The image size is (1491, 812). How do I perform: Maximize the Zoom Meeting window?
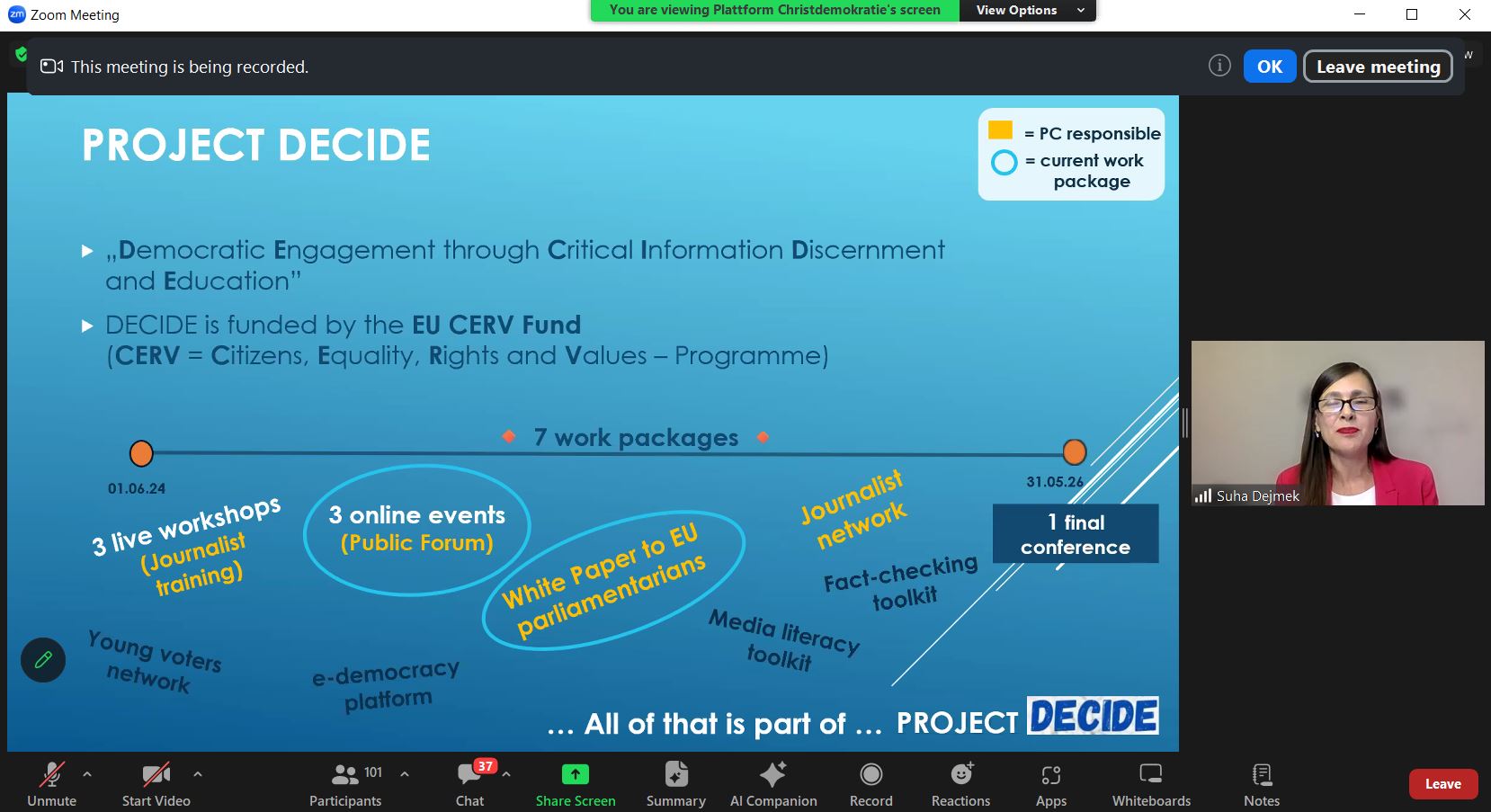click(x=1412, y=14)
